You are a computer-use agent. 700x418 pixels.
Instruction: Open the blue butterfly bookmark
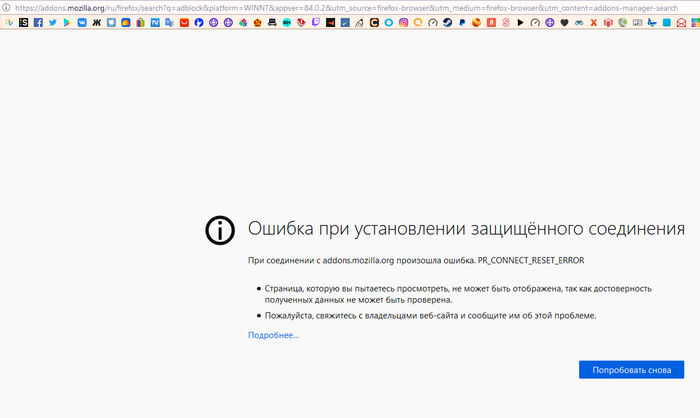click(652, 22)
